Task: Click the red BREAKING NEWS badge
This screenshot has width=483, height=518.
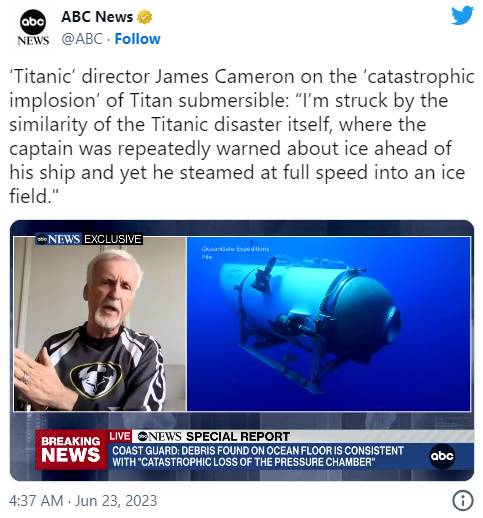Action: pos(71,450)
